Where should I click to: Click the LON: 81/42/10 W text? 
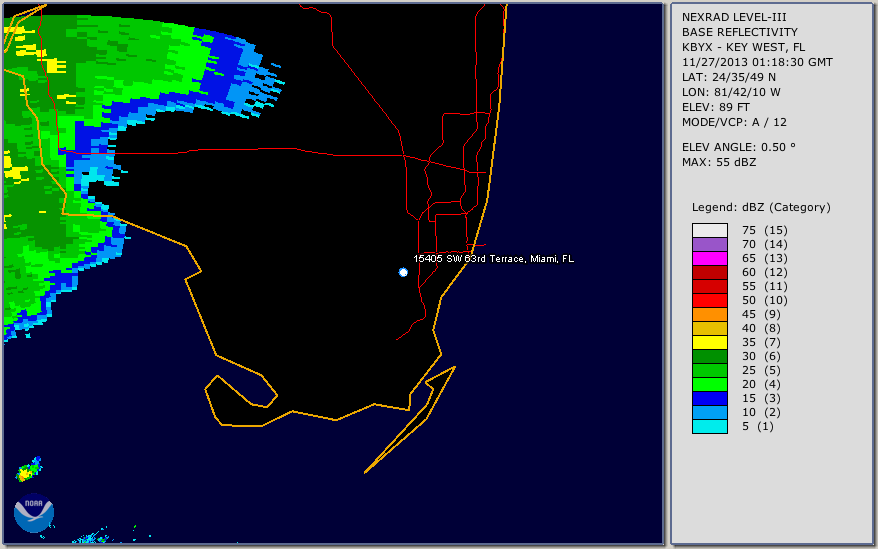[x=731, y=92]
